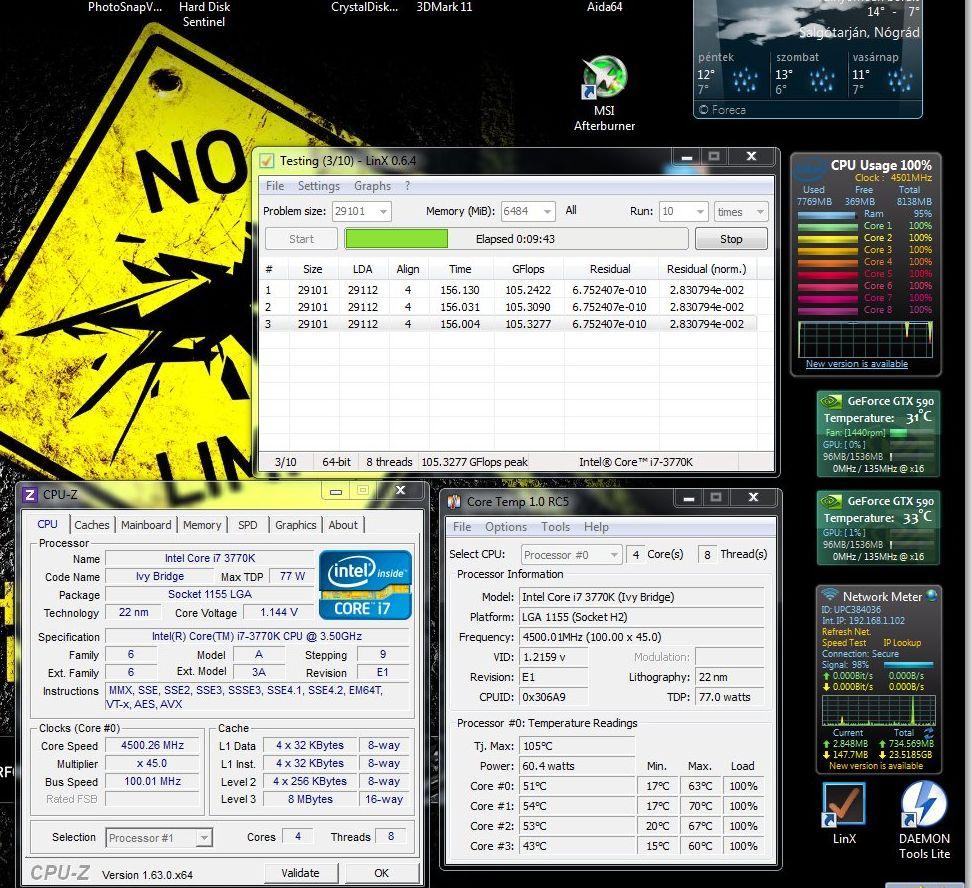Viewport: 972px width, 888px height.
Task: Click the Intel logo in CPU Usage gadget
Action: (810, 170)
